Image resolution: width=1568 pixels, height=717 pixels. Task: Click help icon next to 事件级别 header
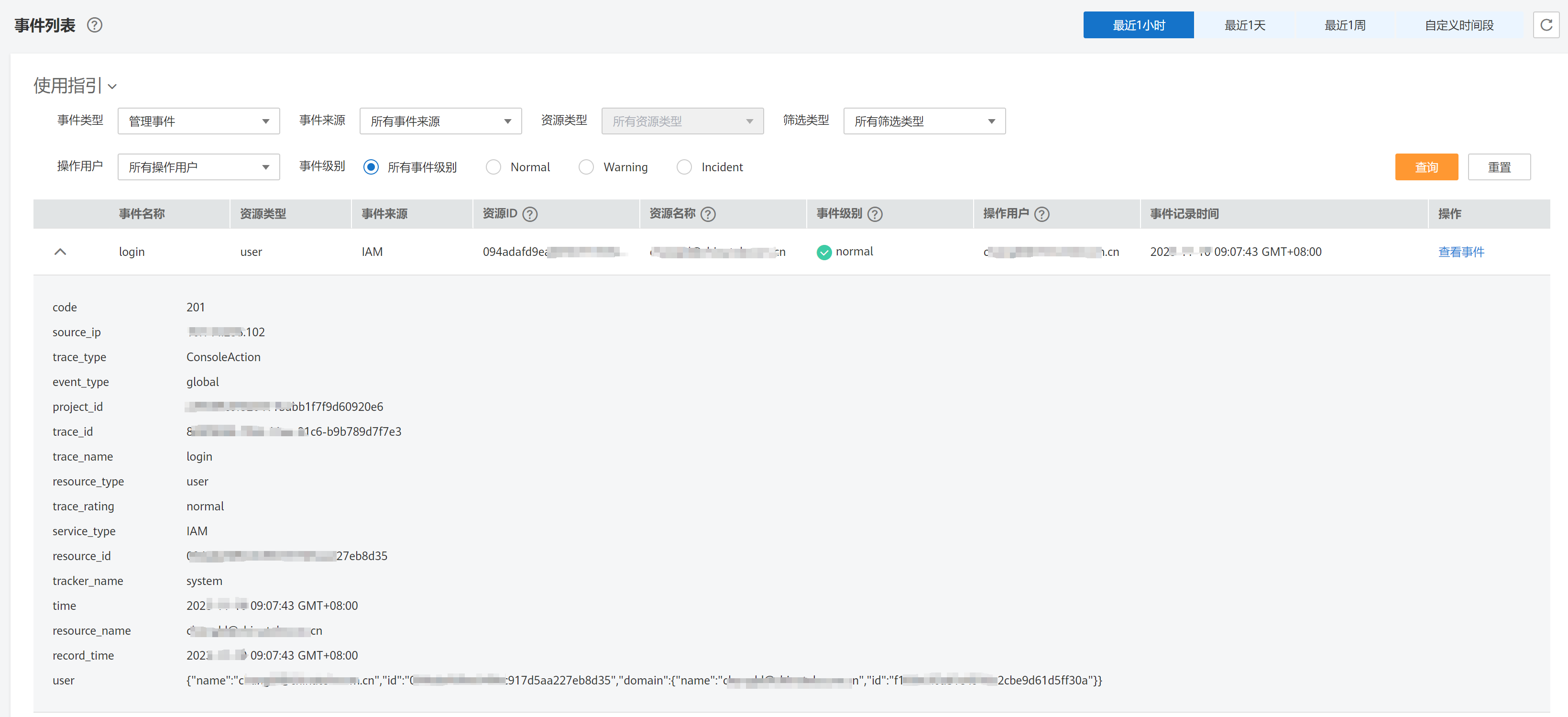875,214
